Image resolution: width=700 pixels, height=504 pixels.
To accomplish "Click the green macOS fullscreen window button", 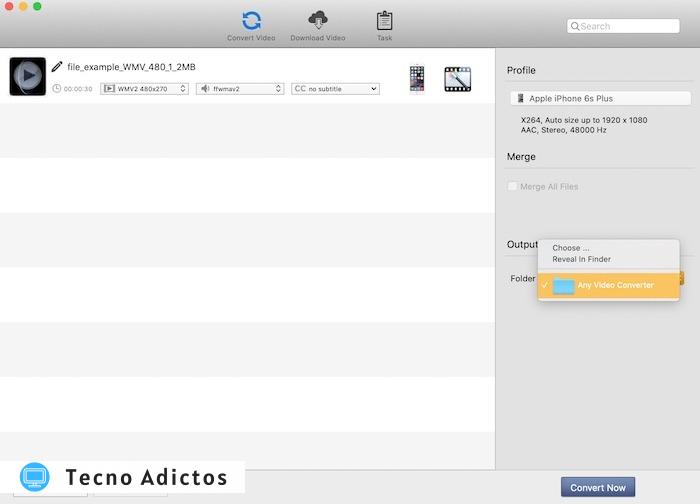I will [37, 7].
